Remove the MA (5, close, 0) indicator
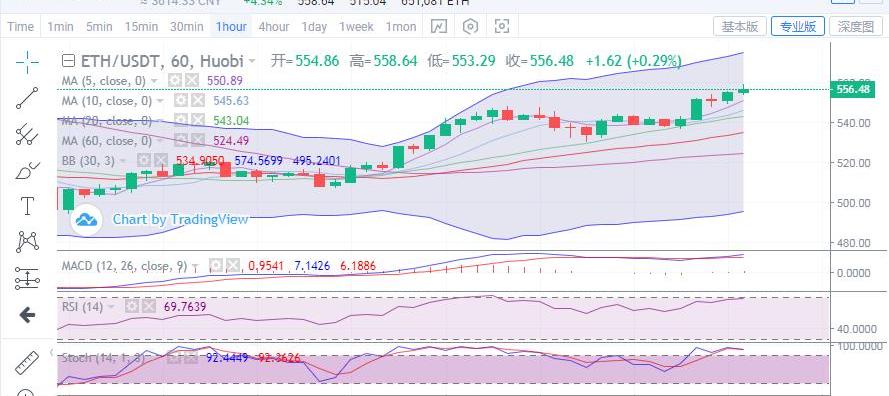The width and height of the screenshot is (889, 396). [193, 81]
